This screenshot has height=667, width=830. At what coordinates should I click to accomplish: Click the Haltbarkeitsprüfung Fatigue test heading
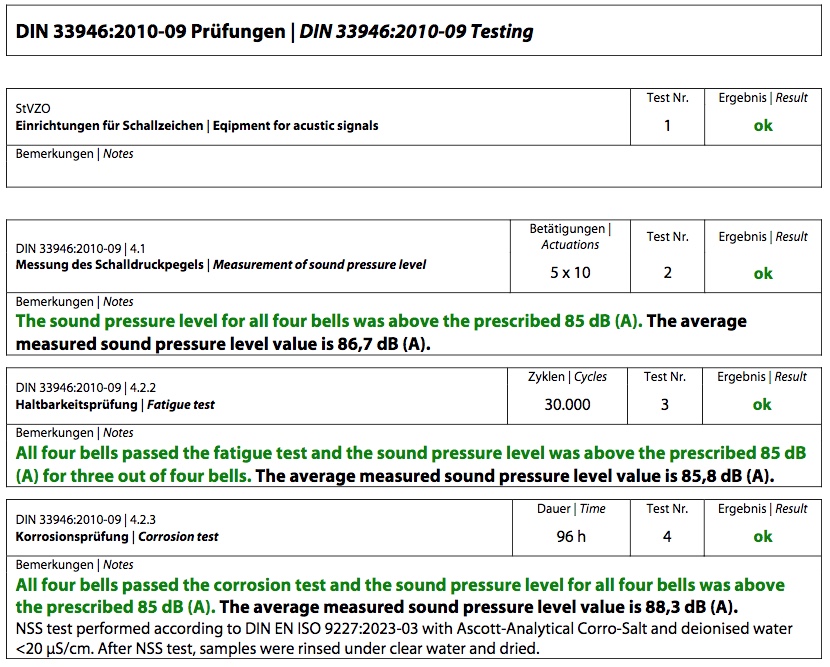[x=116, y=405]
